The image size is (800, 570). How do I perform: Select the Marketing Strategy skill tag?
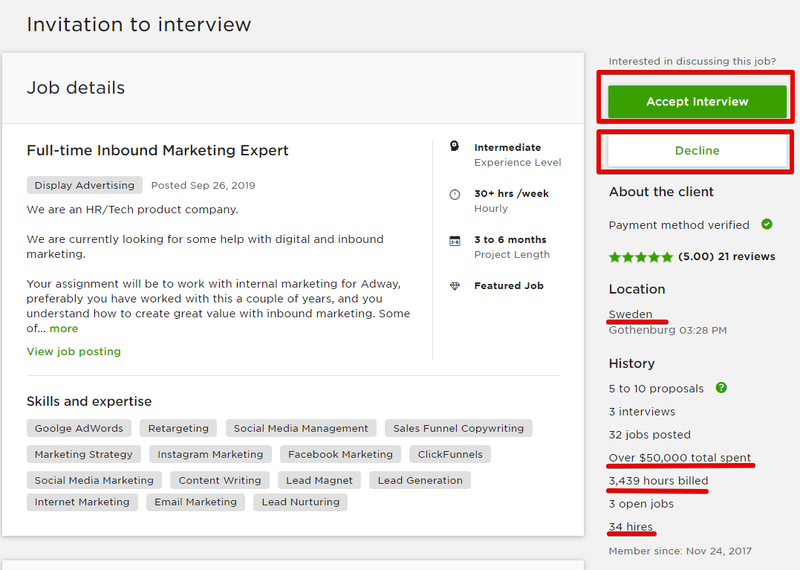[84, 454]
